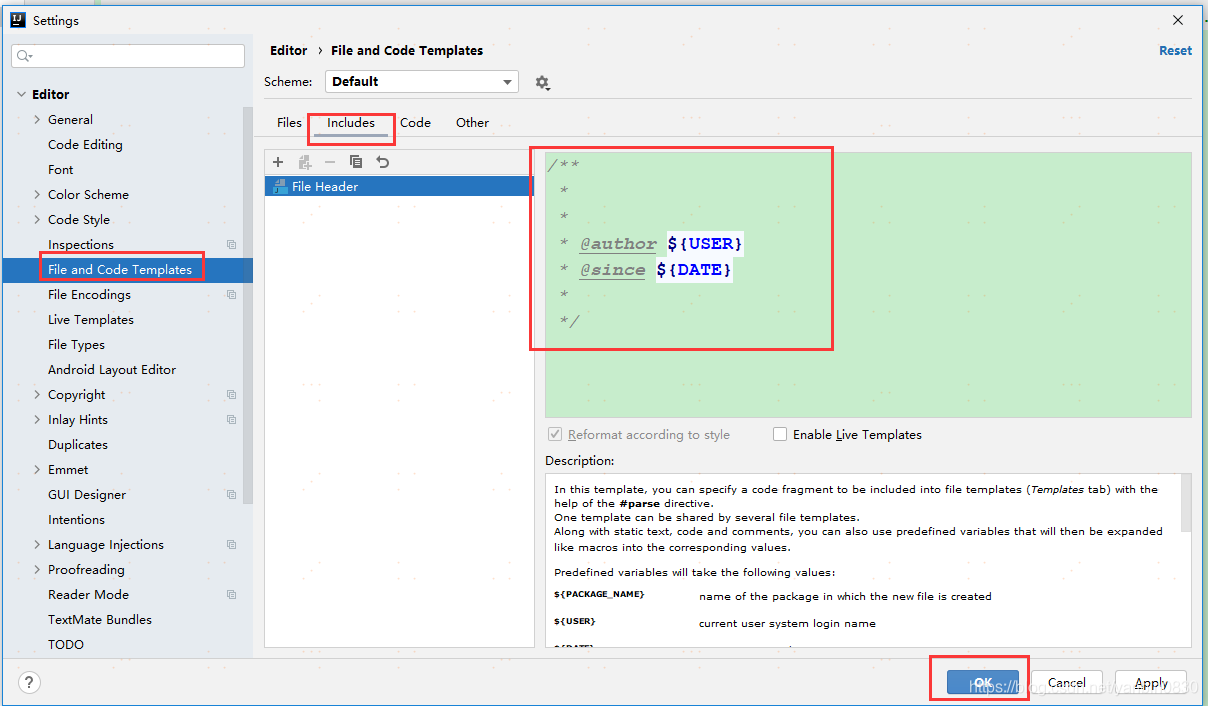Duplicate the File Header template via copy icon
This screenshot has height=706, width=1208.
[x=356, y=161]
